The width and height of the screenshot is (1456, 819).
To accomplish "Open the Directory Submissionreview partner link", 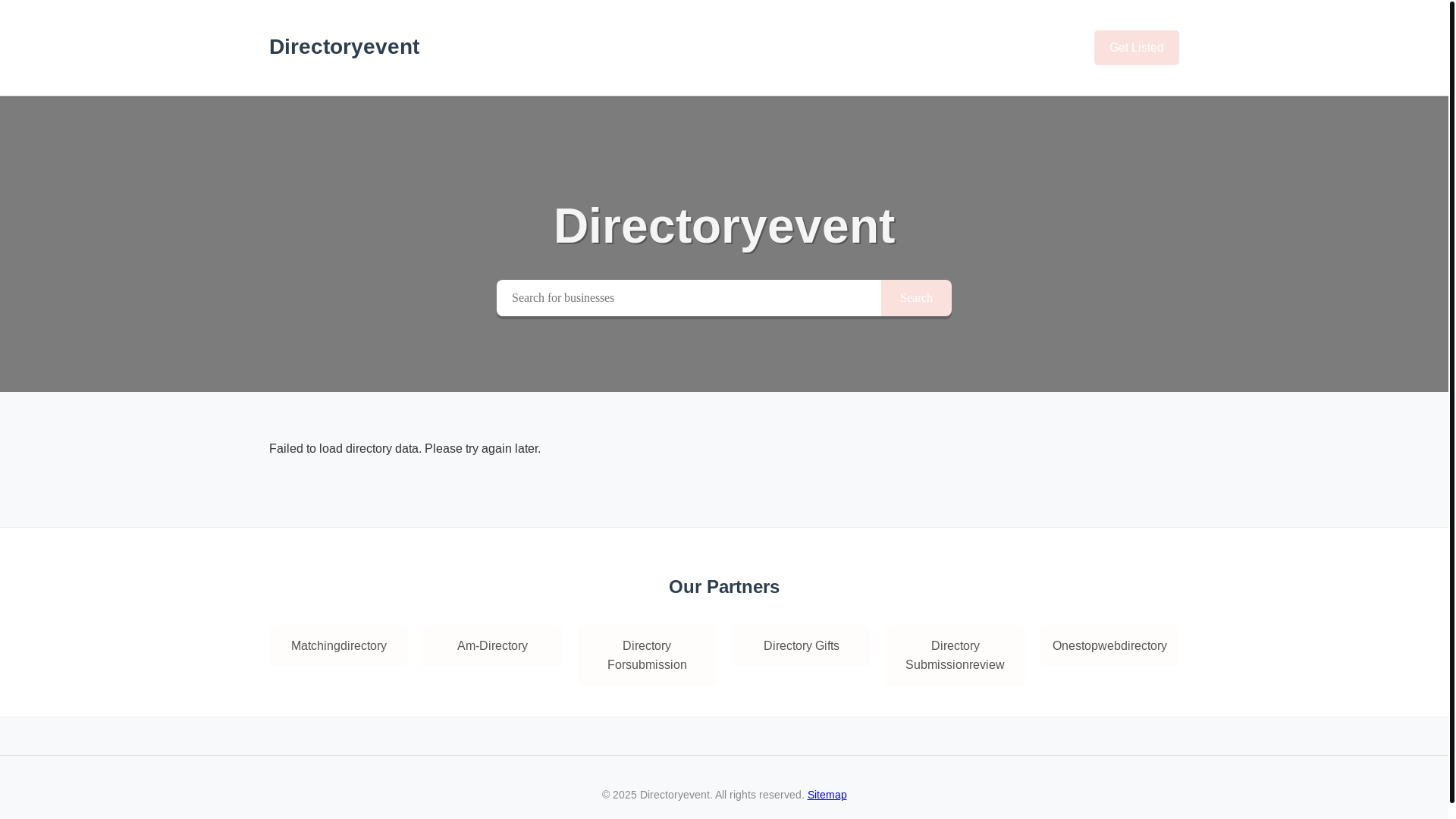I will tap(955, 655).
